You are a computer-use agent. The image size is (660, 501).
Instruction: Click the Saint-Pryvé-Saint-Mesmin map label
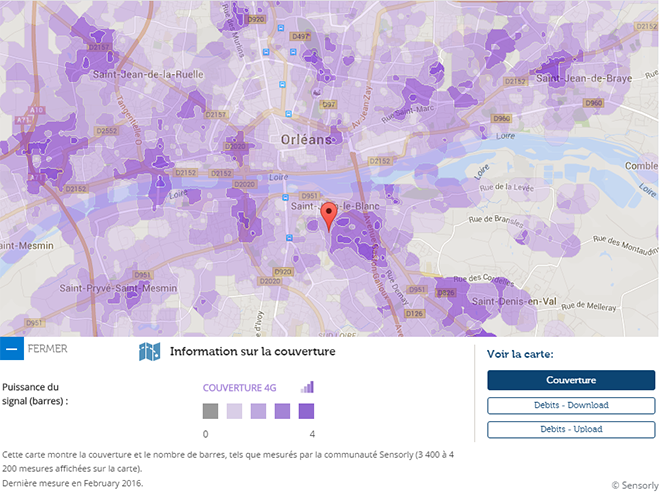tap(118, 288)
